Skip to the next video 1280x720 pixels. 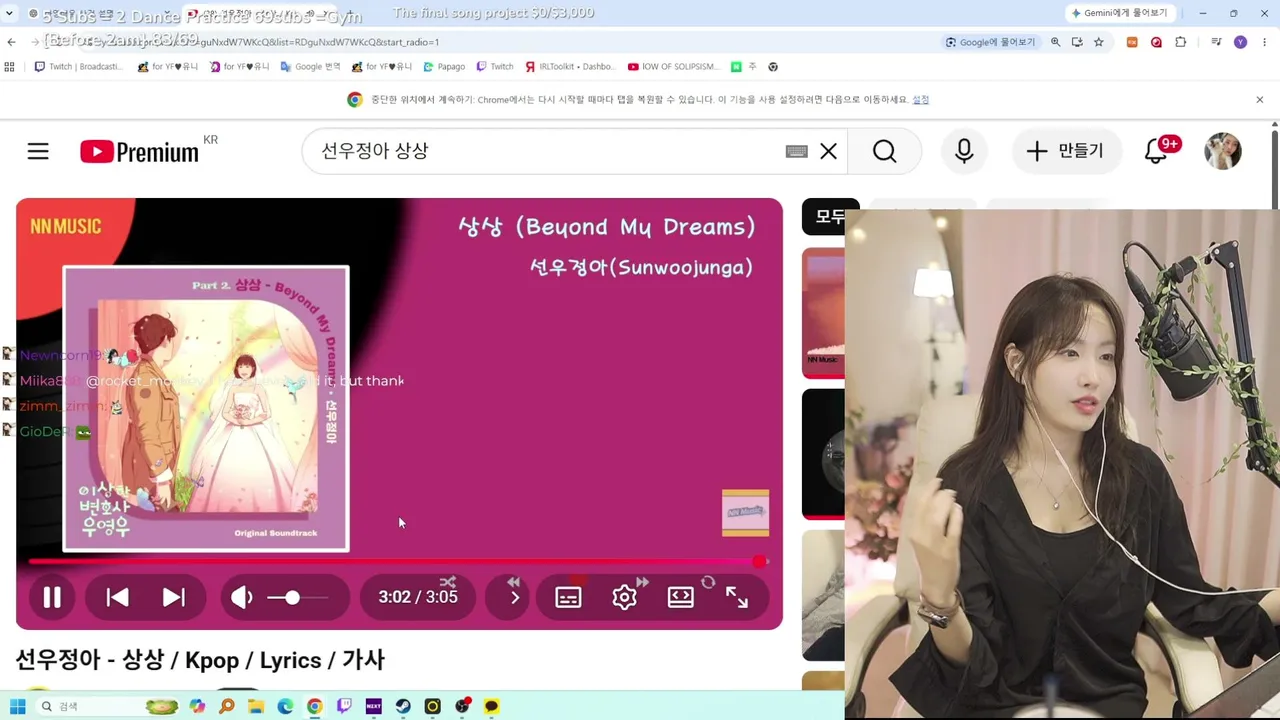174,597
